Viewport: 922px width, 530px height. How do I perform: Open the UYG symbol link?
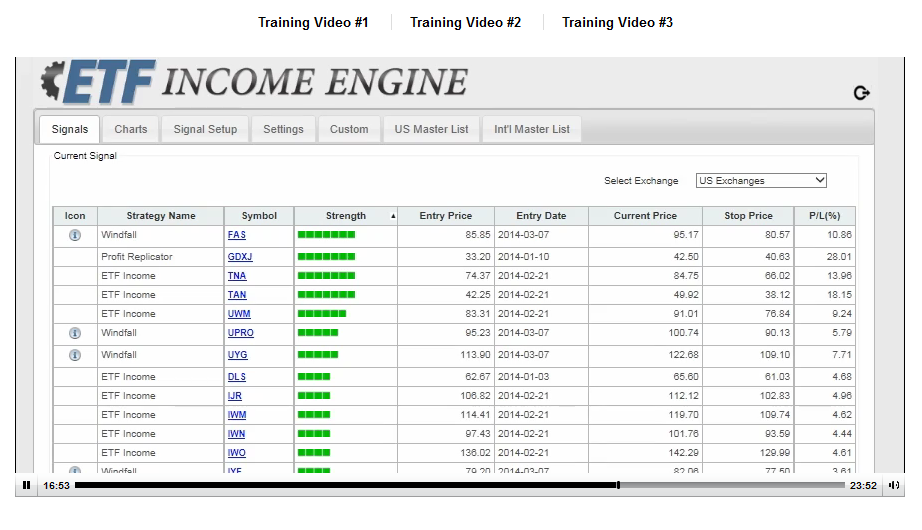pos(238,355)
